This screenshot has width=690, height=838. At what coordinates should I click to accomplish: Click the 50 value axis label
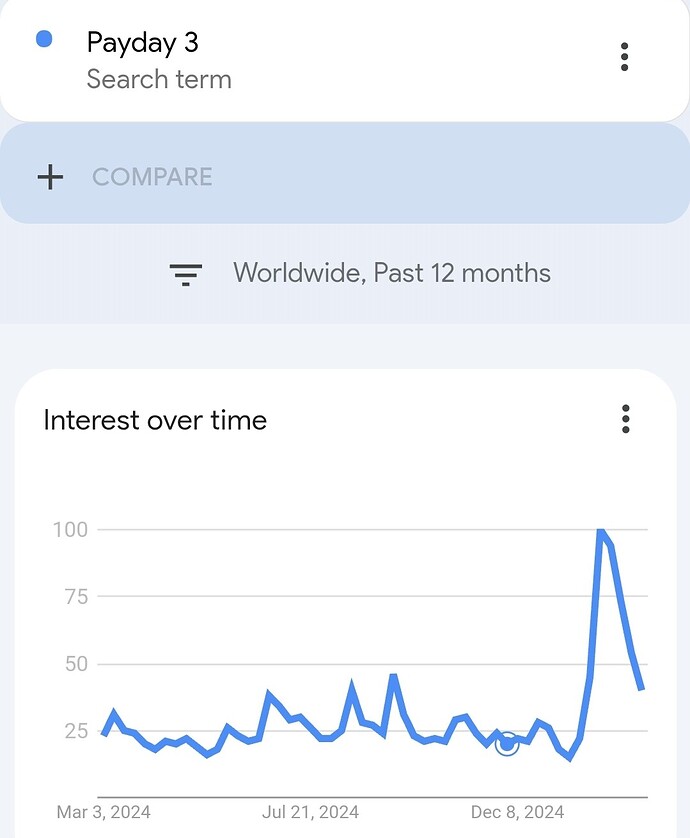pyautogui.click(x=76, y=664)
